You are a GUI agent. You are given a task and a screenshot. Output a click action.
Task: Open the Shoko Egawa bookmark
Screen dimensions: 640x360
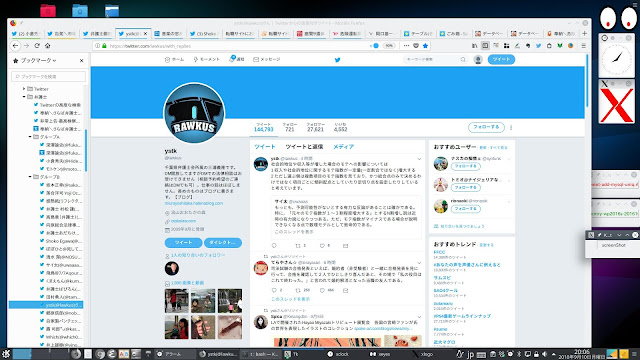[63, 241]
